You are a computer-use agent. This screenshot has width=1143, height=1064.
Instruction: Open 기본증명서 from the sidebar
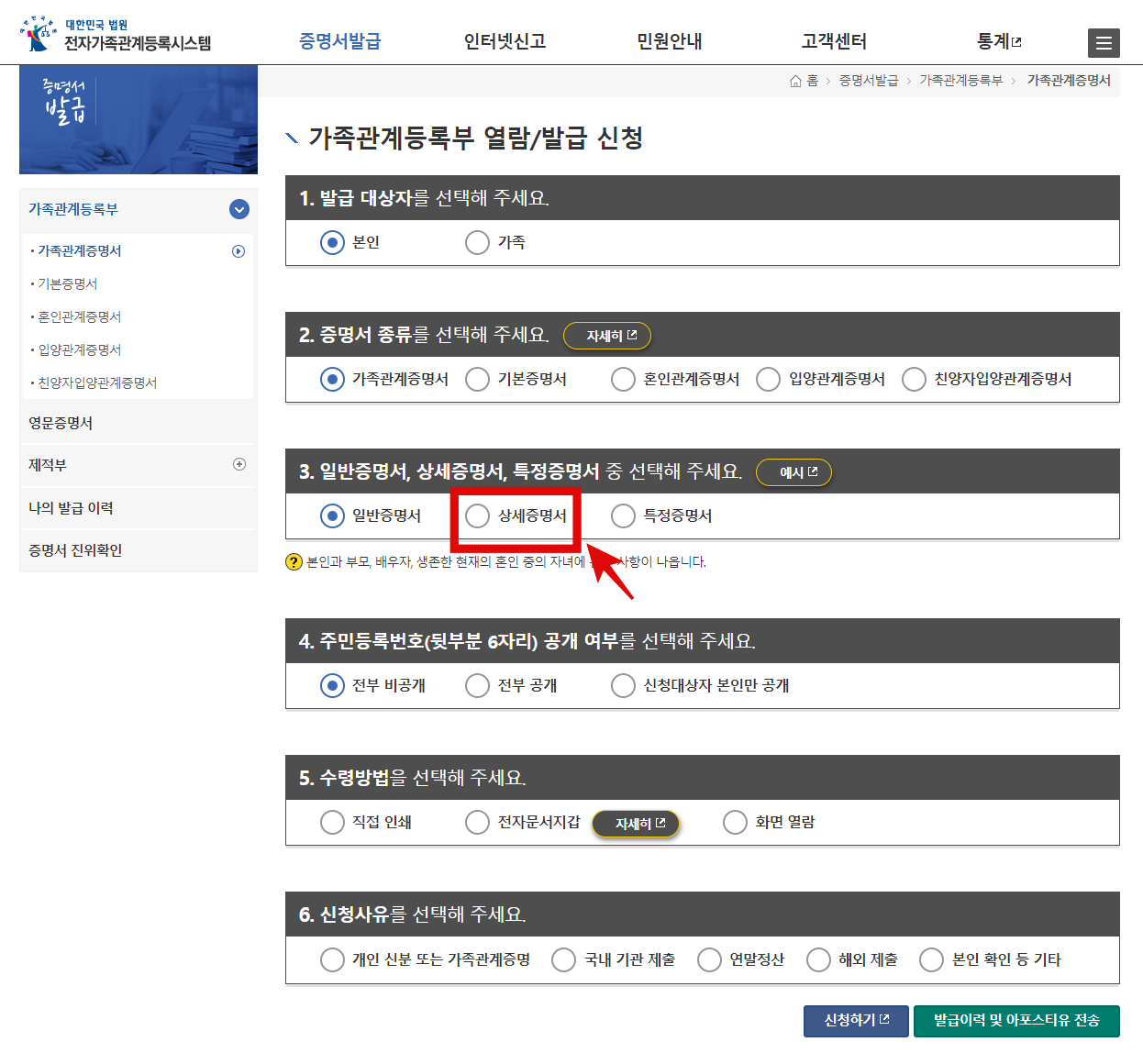(x=66, y=283)
